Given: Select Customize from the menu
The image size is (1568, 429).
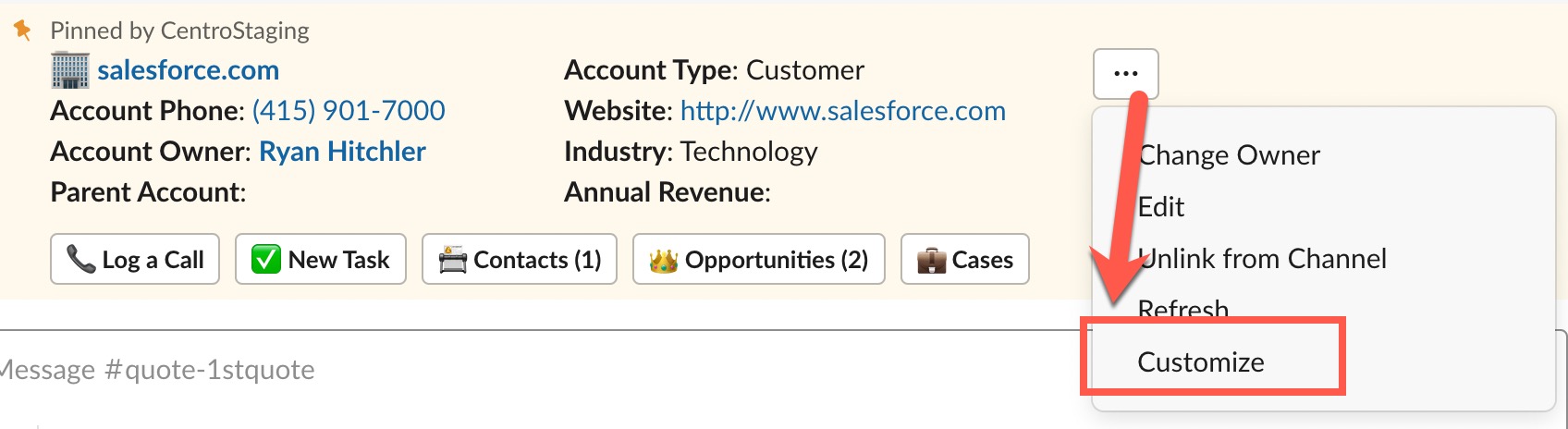Looking at the screenshot, I should click(x=1200, y=362).
